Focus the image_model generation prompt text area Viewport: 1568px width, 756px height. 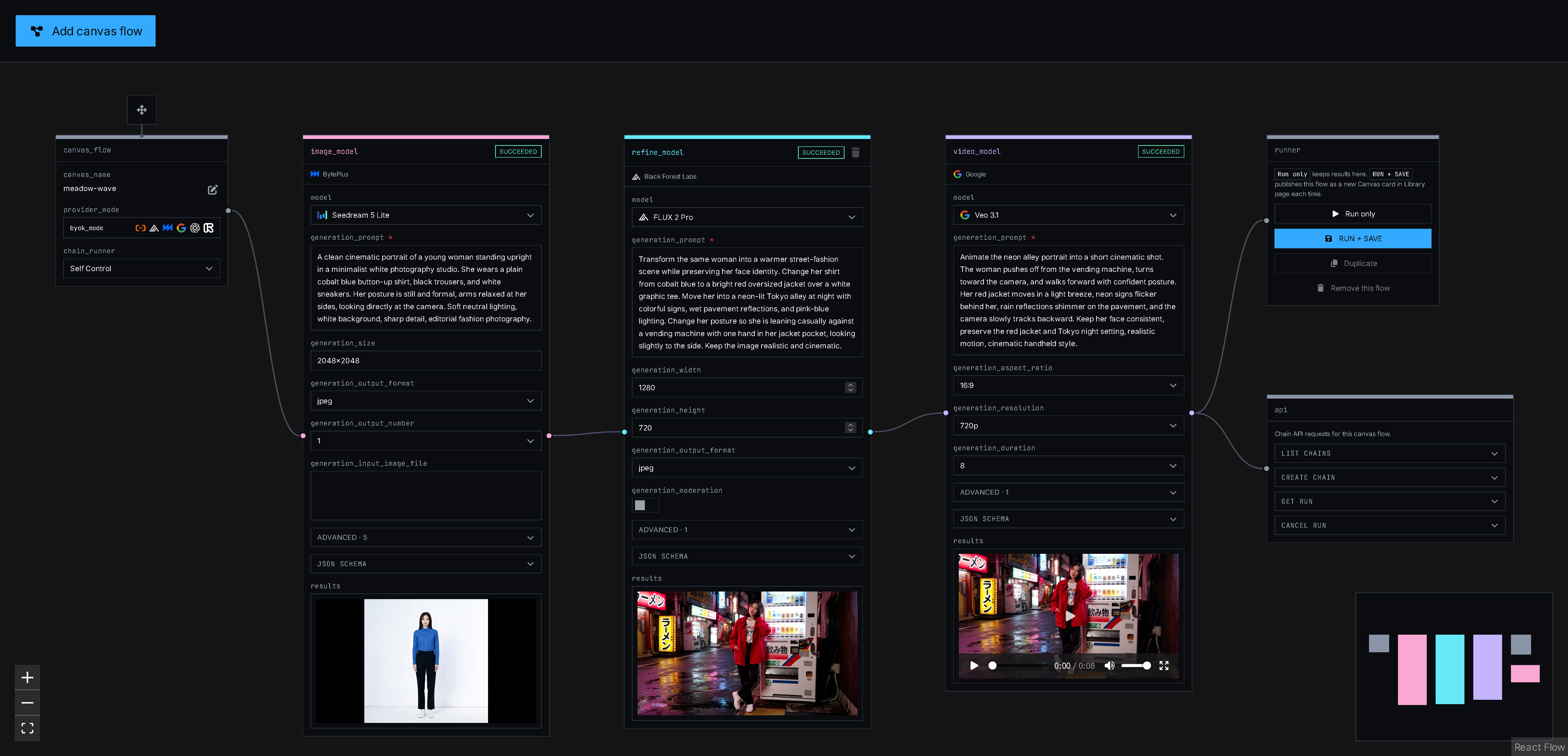coord(426,288)
